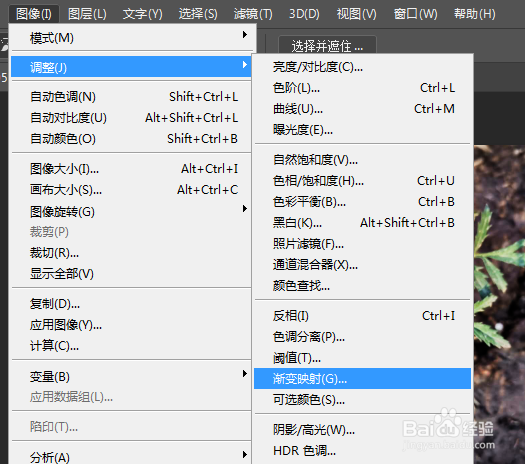Open 颜色查找 adjustment

tap(362, 286)
